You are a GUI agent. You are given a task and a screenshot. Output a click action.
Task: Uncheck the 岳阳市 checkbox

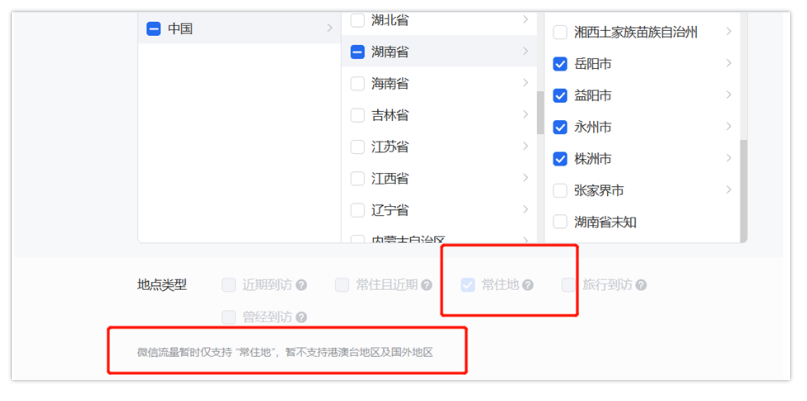(x=560, y=64)
